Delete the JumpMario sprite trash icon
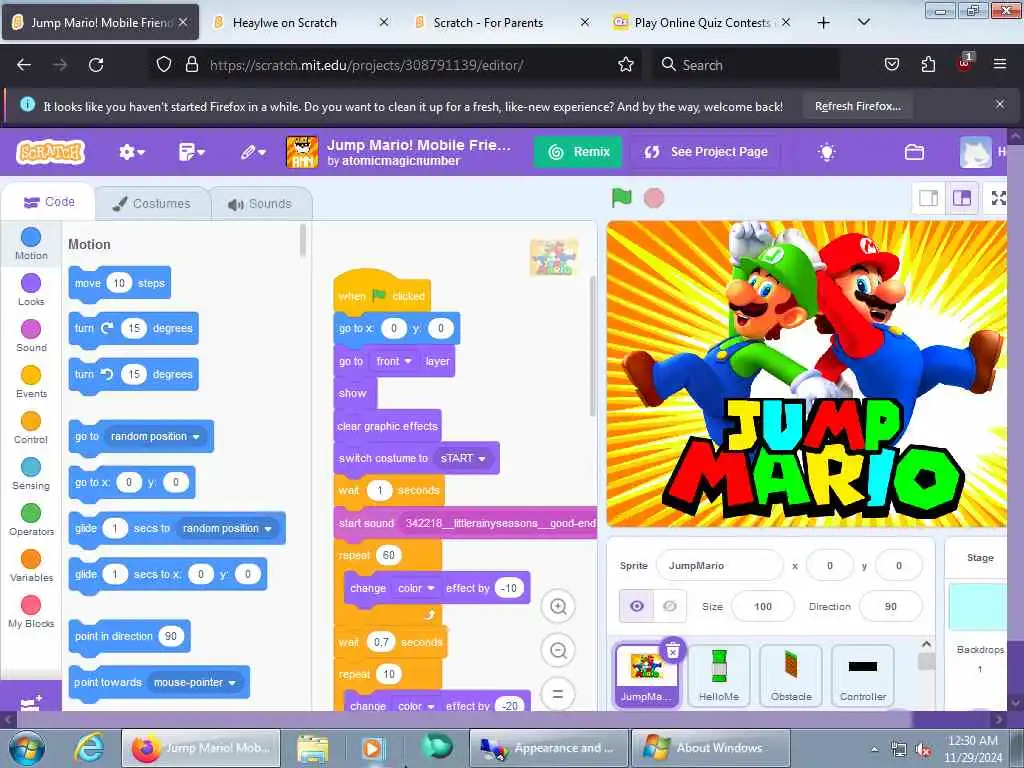 673,649
